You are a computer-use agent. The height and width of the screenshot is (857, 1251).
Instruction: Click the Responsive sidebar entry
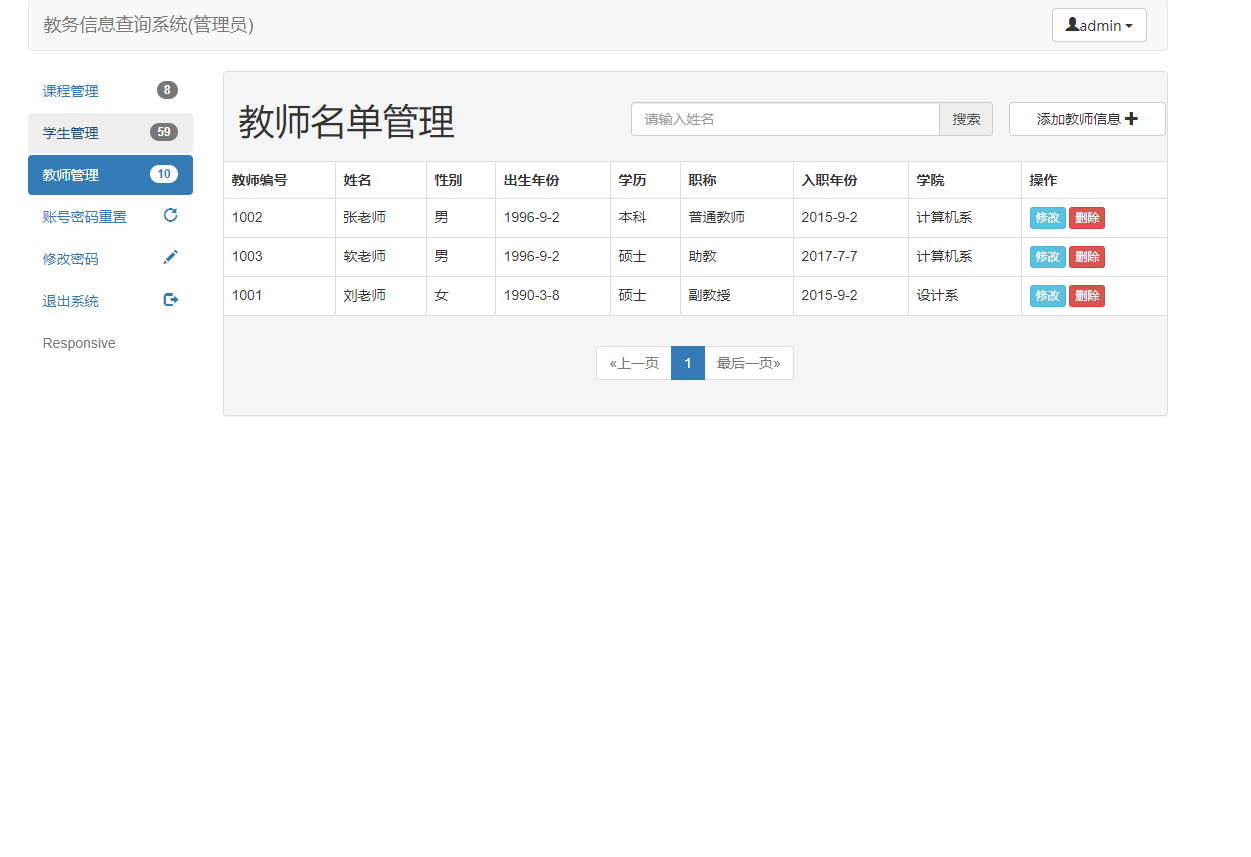[79, 343]
